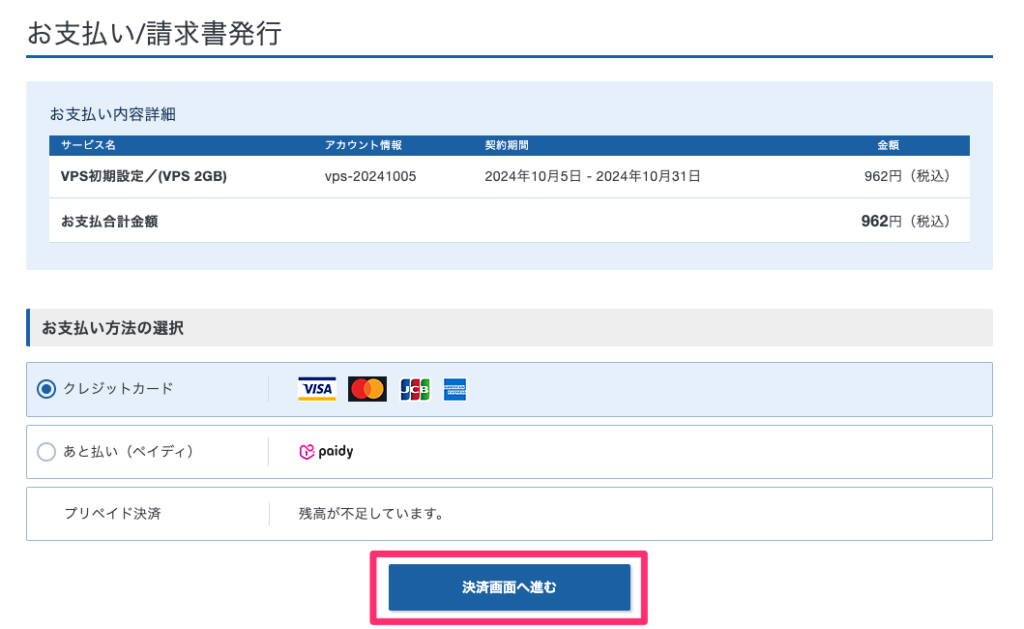Click the Mastercard logo

pos(367,389)
